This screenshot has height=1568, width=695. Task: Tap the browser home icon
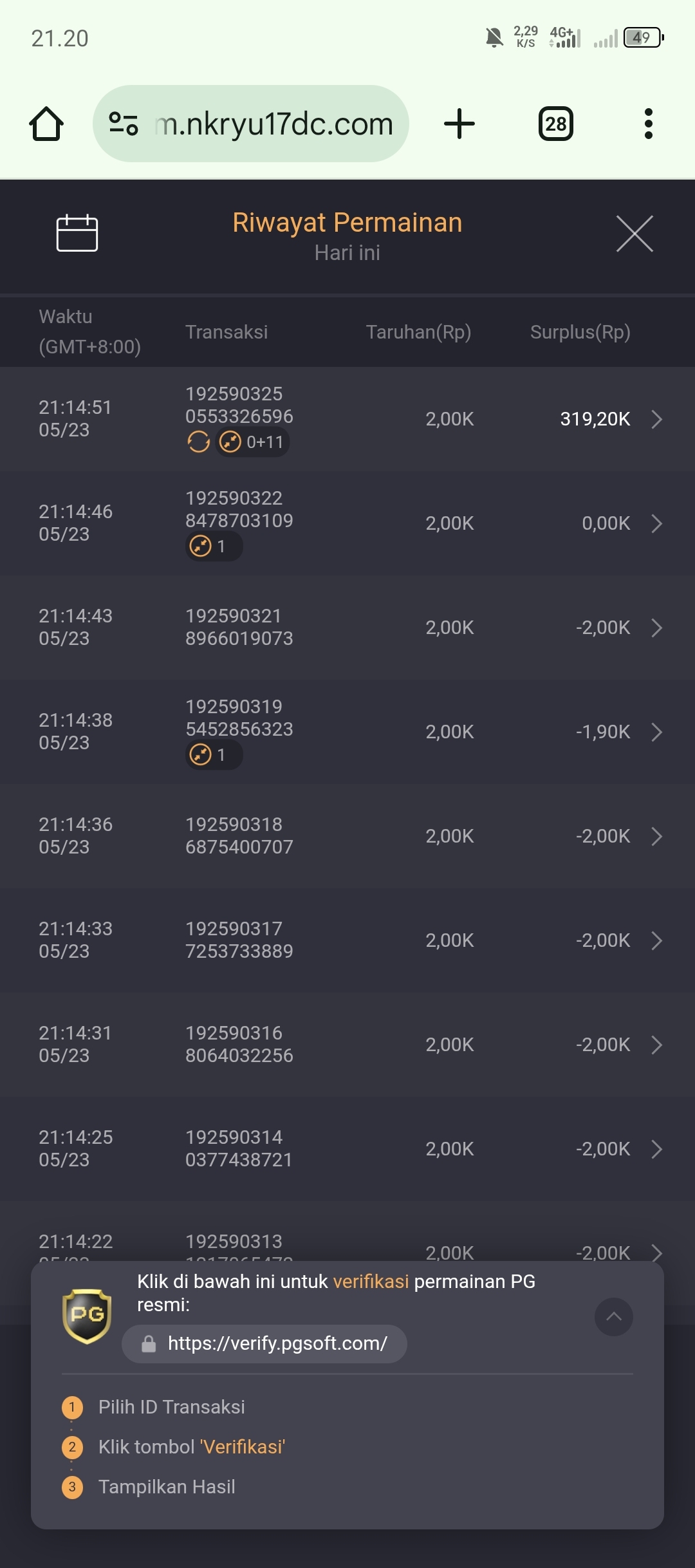[x=46, y=124]
